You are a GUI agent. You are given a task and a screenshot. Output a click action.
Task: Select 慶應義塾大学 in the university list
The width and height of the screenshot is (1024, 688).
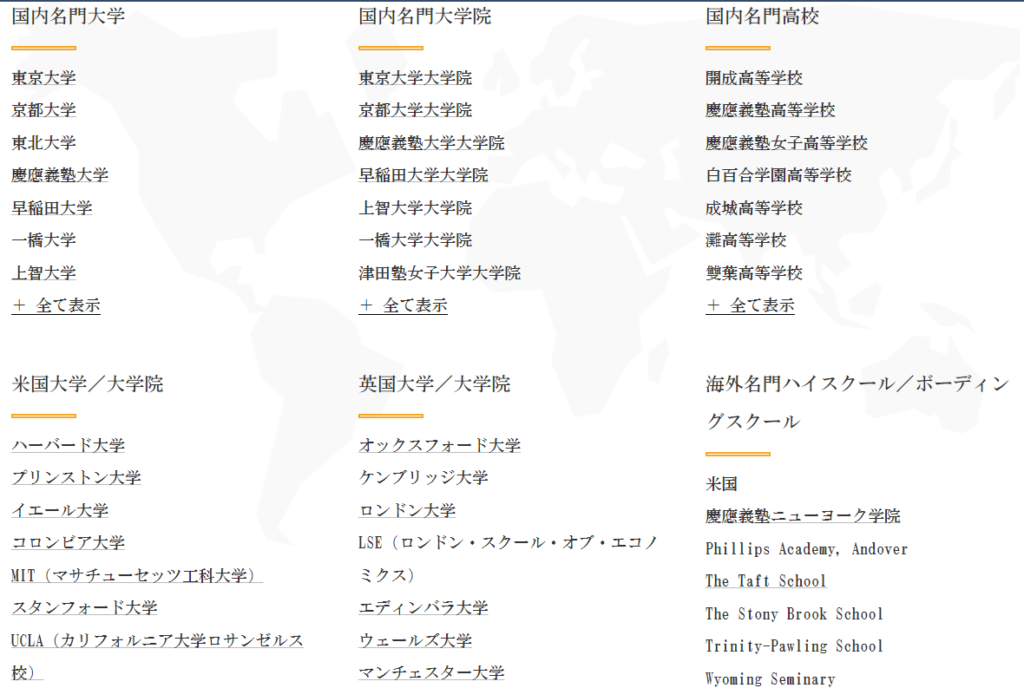[60, 175]
